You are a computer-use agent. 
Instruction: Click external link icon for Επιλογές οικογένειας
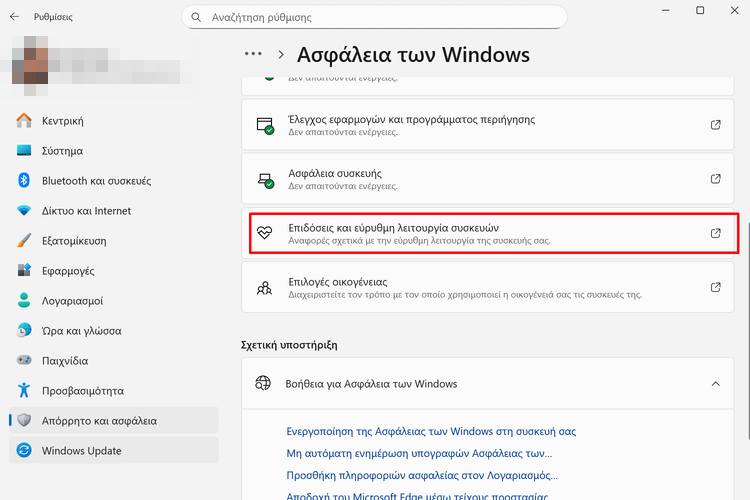click(x=715, y=287)
